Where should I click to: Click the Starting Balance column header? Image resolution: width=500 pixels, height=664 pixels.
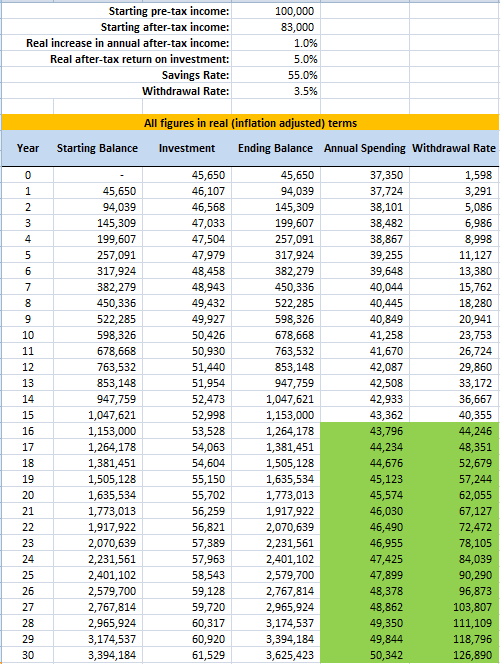97,148
